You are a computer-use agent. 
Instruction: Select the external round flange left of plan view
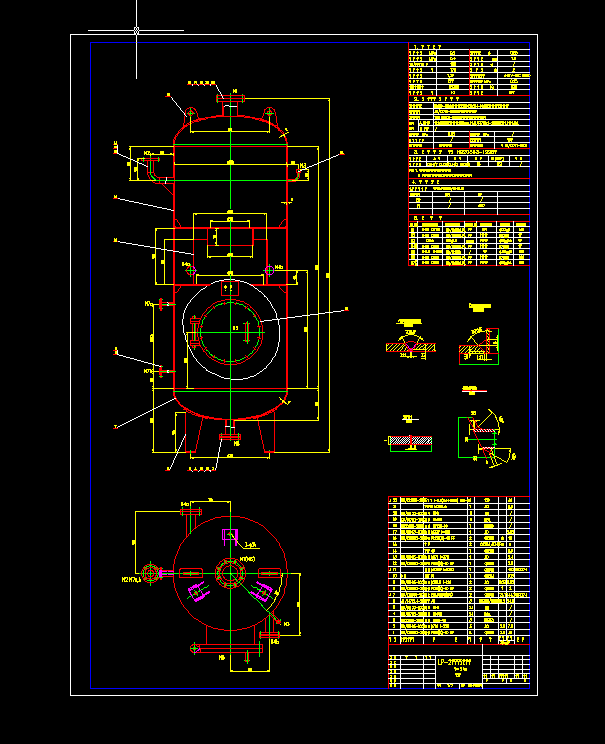click(x=150, y=573)
